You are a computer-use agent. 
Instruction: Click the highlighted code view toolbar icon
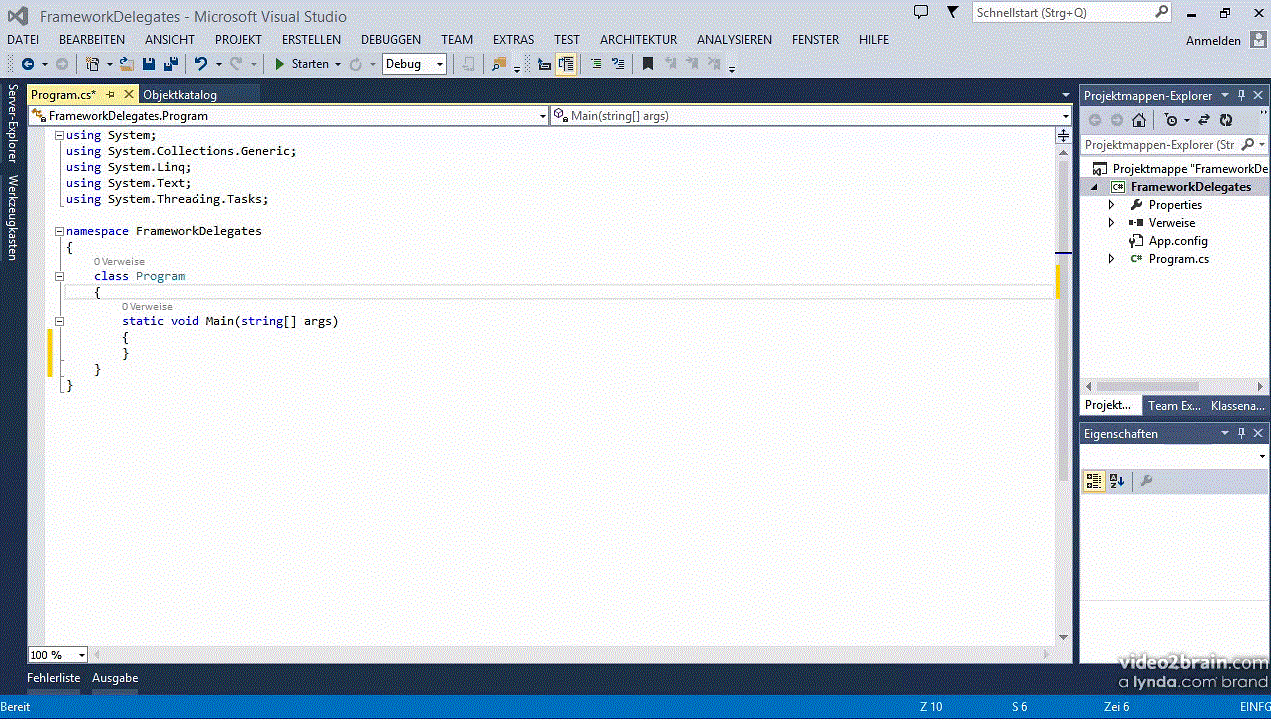566,64
